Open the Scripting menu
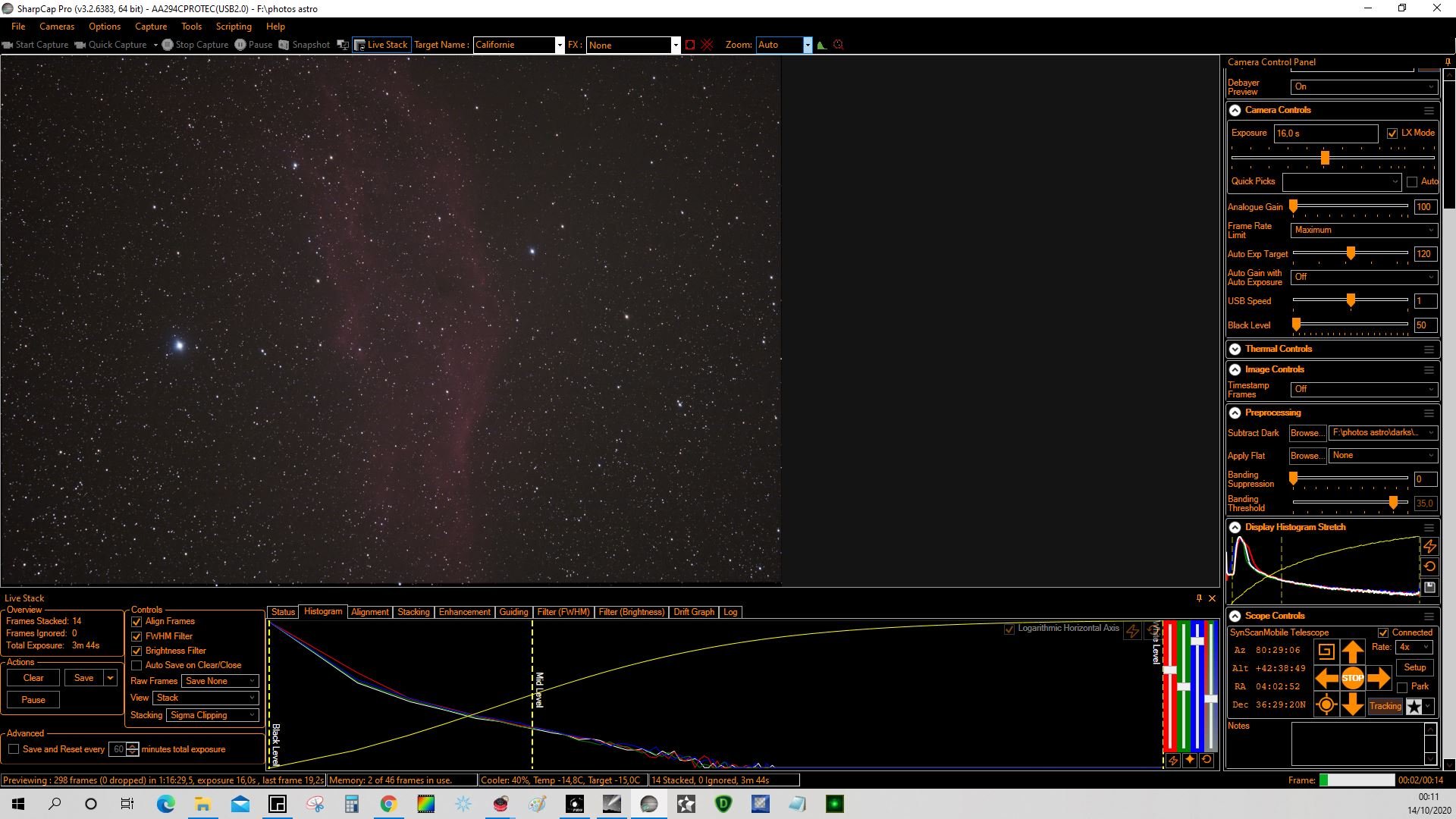1456x819 pixels. pyautogui.click(x=234, y=27)
